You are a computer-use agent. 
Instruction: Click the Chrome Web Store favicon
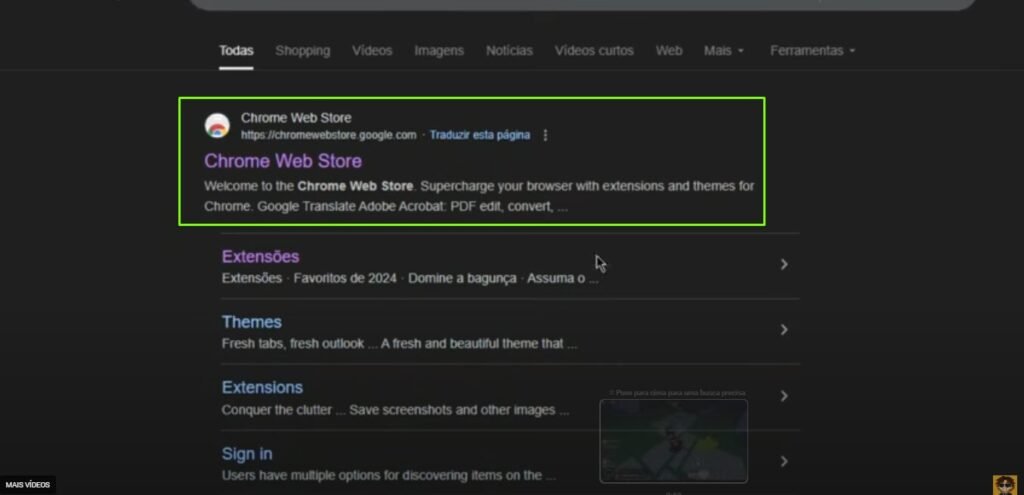217,126
